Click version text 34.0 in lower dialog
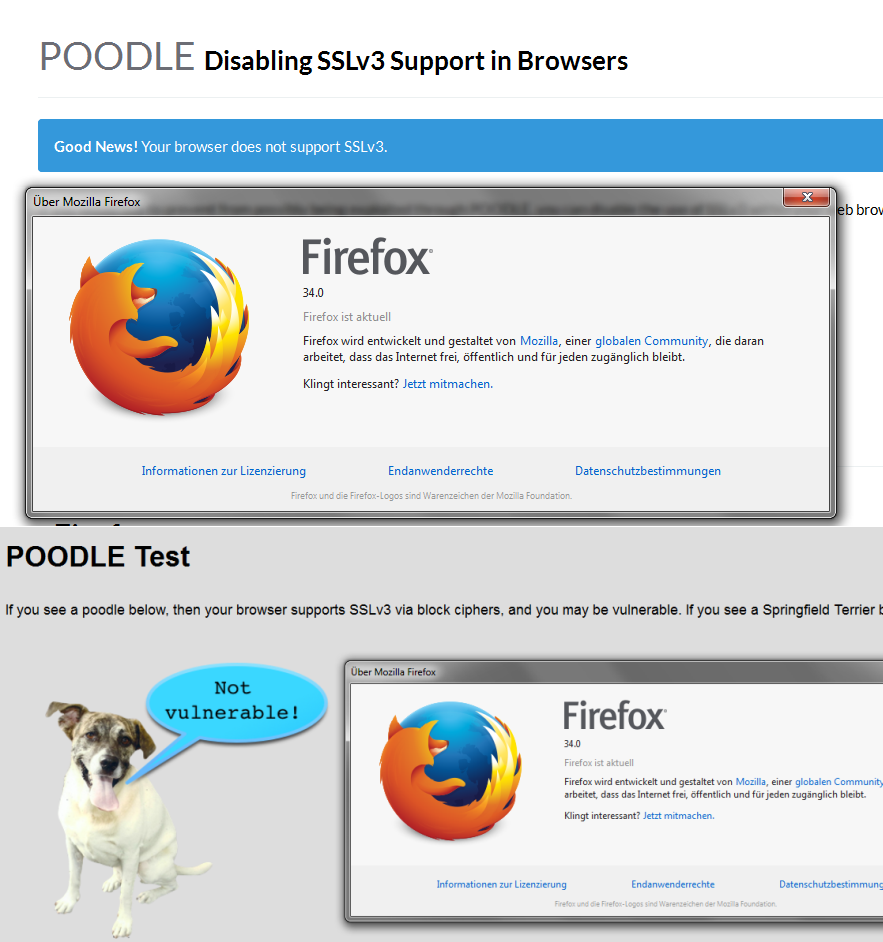This screenshot has height=942, width=883. [572, 744]
